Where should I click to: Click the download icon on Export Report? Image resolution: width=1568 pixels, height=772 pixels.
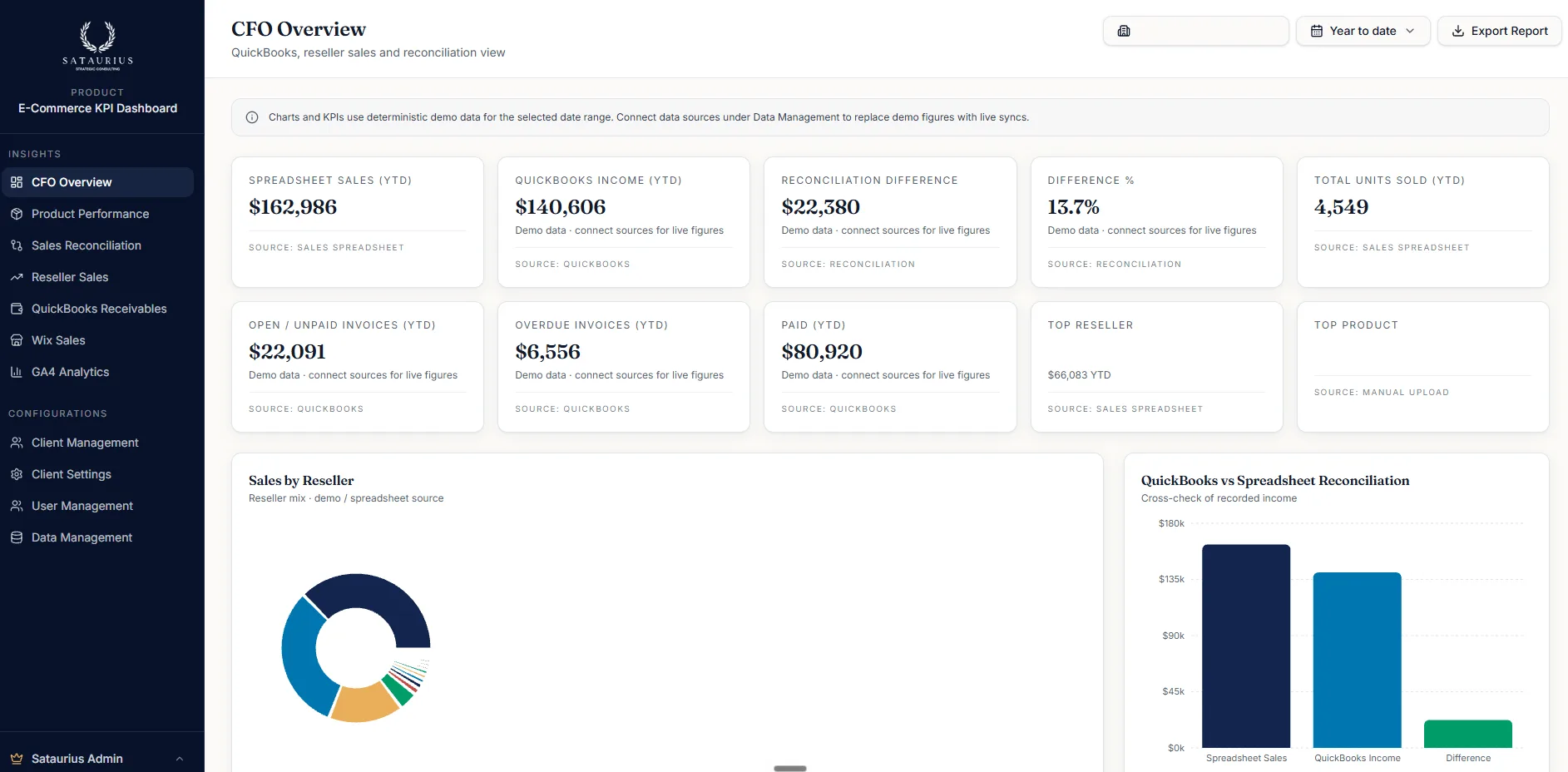(1458, 31)
